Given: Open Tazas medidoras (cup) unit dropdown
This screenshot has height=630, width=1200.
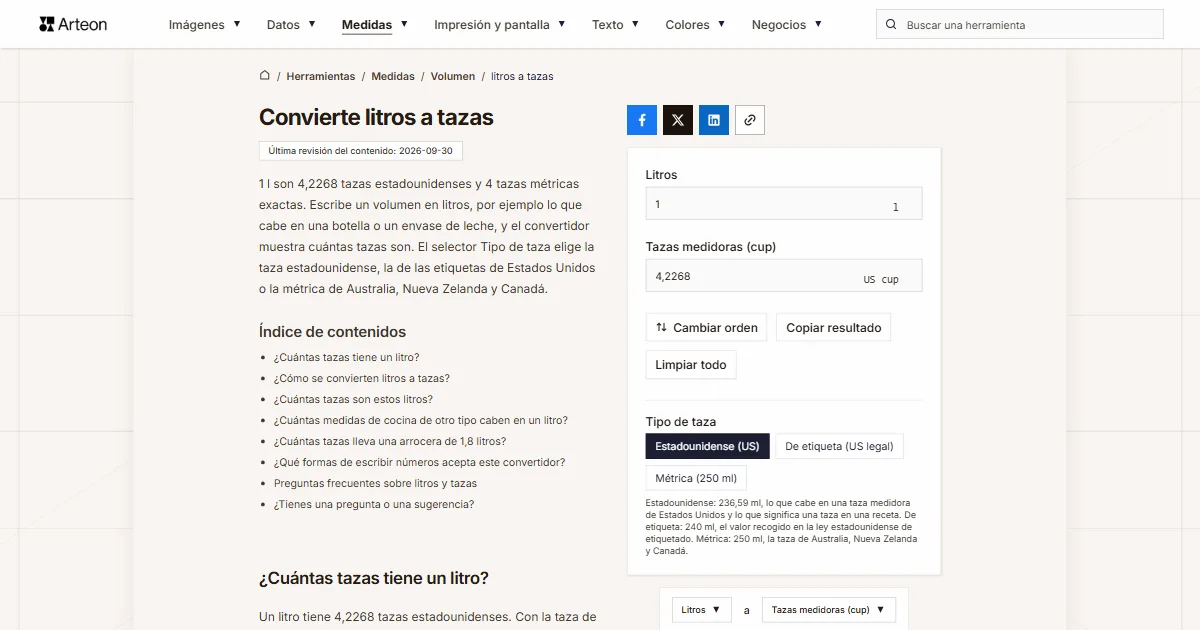Looking at the screenshot, I should pos(829,610).
